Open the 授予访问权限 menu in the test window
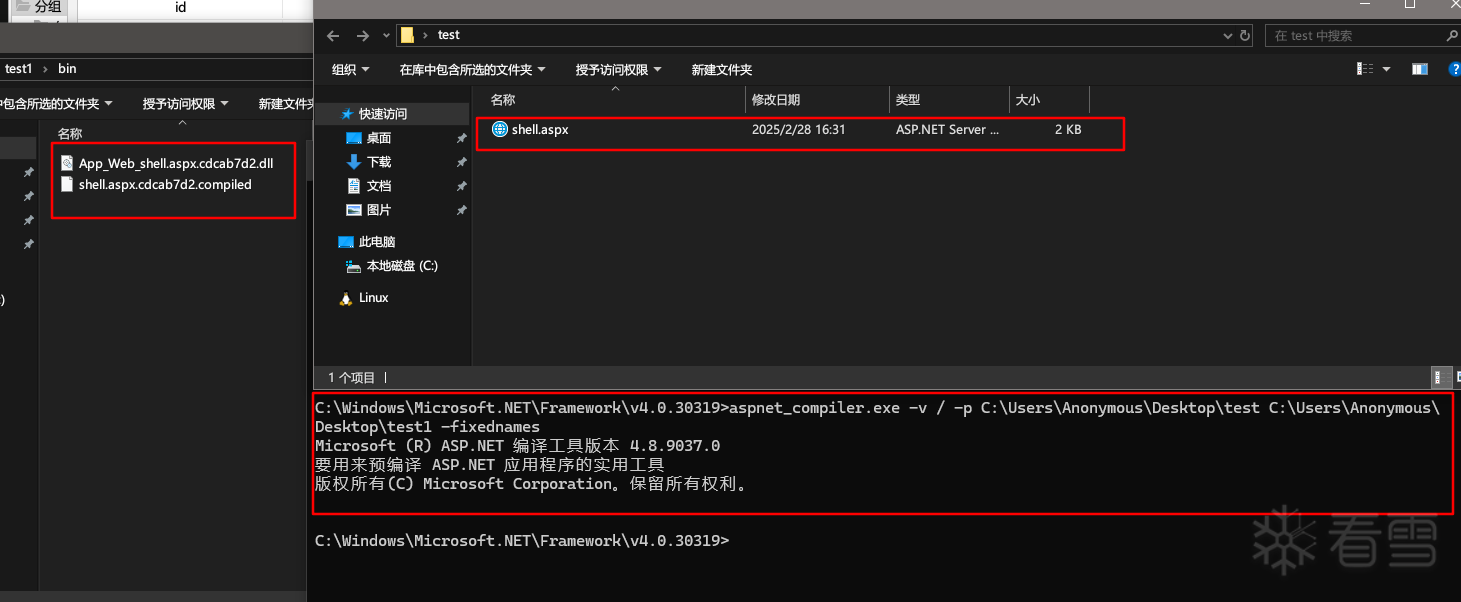 click(x=618, y=69)
